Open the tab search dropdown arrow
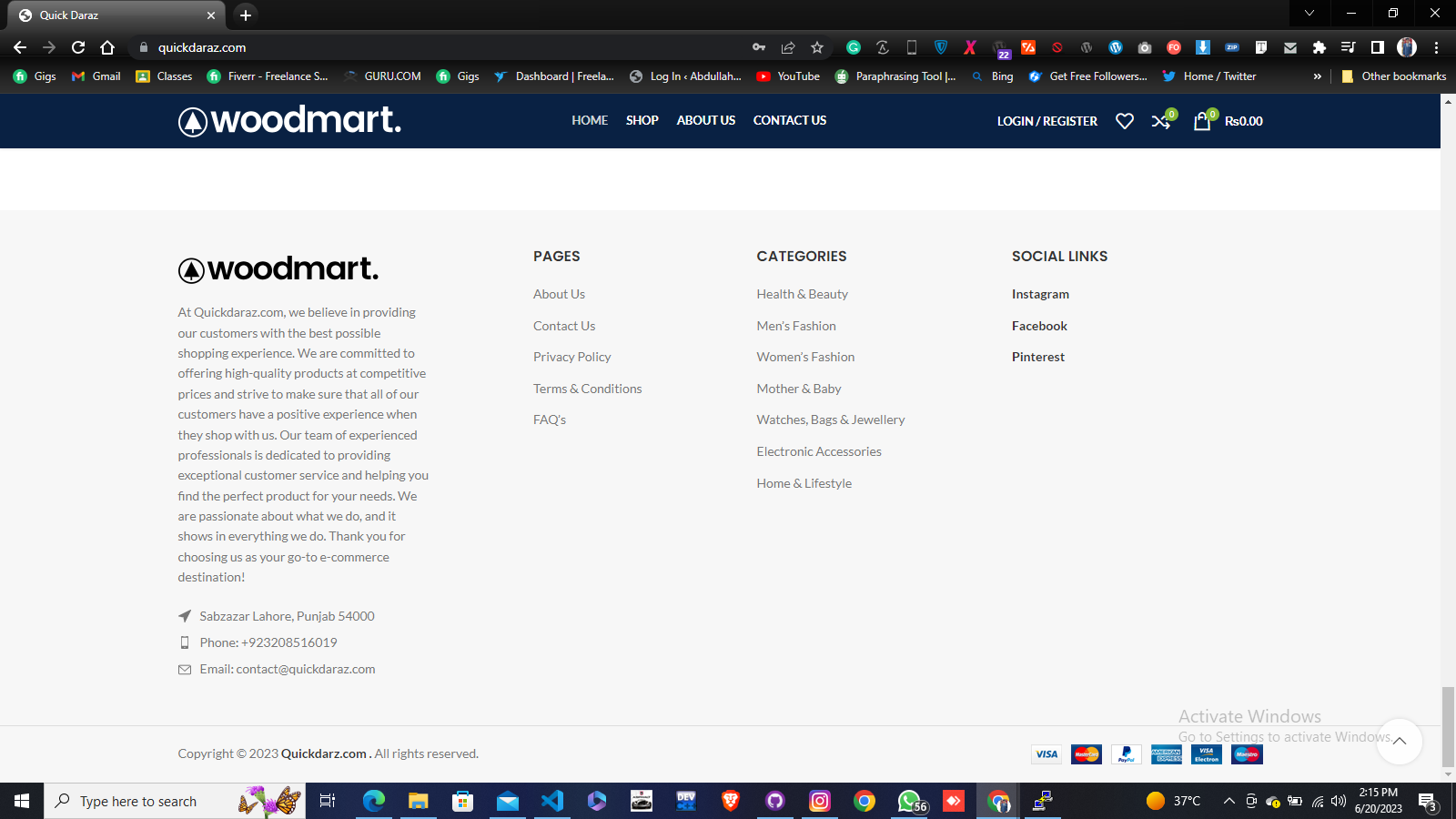 pyautogui.click(x=1309, y=14)
